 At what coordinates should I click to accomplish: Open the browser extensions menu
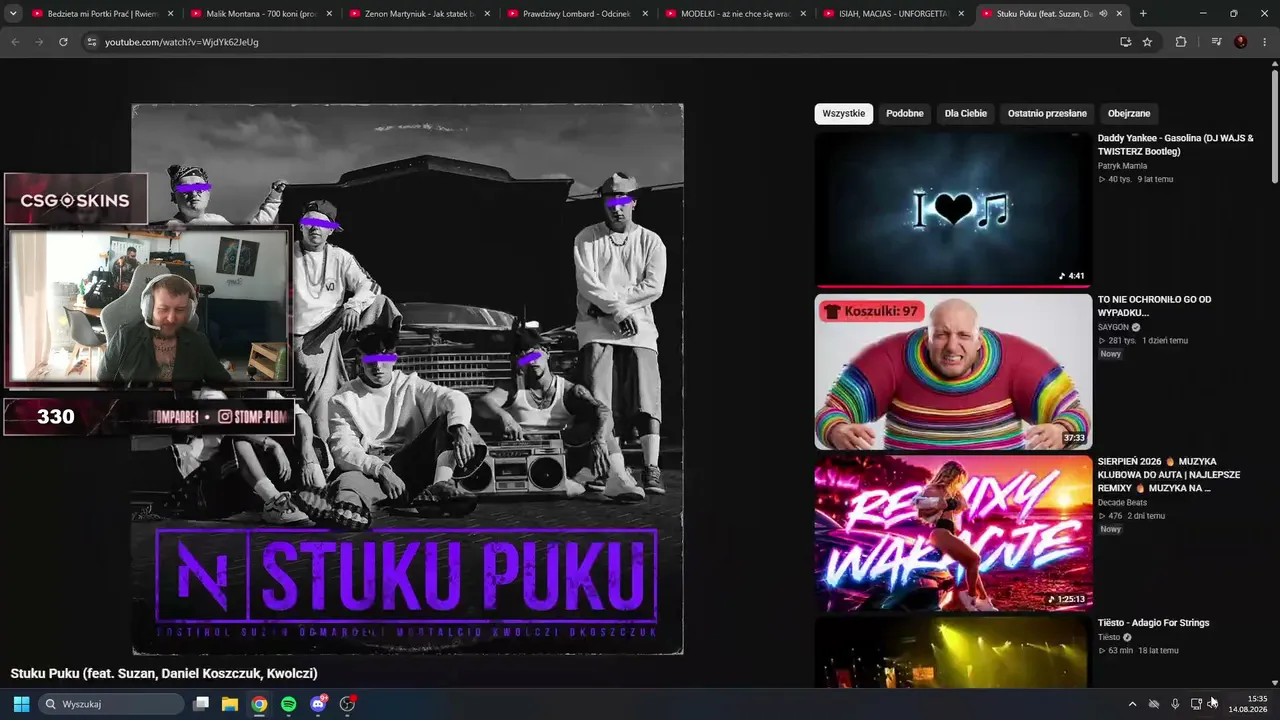point(1181,42)
